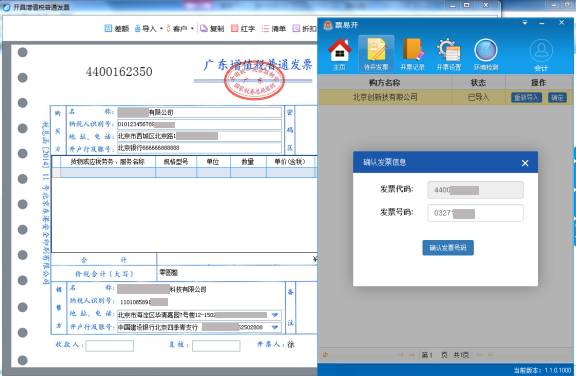Expand the dropdown arrow beside 导入
The image size is (576, 376).
[161, 28]
